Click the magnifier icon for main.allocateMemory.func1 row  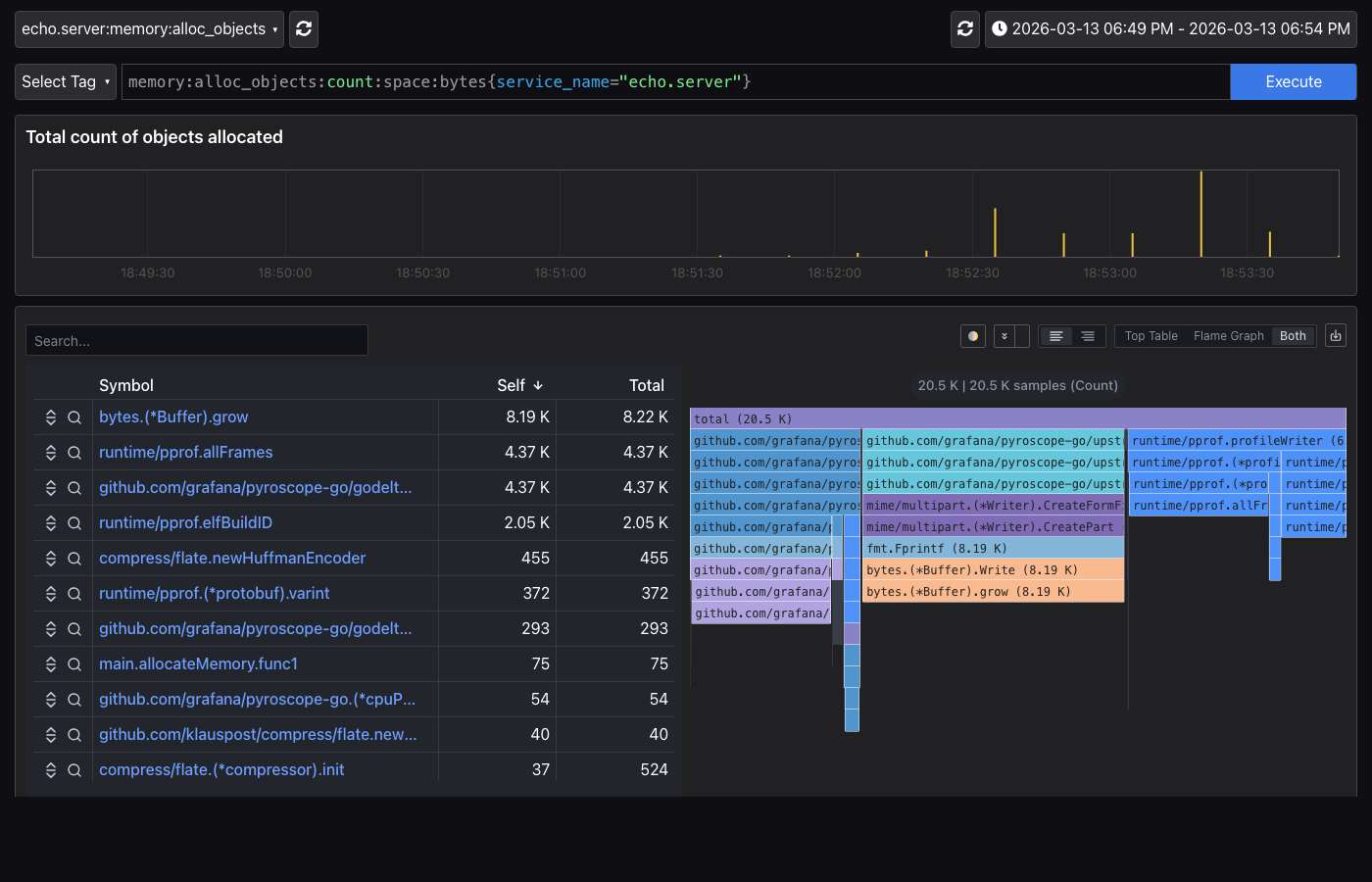74,664
